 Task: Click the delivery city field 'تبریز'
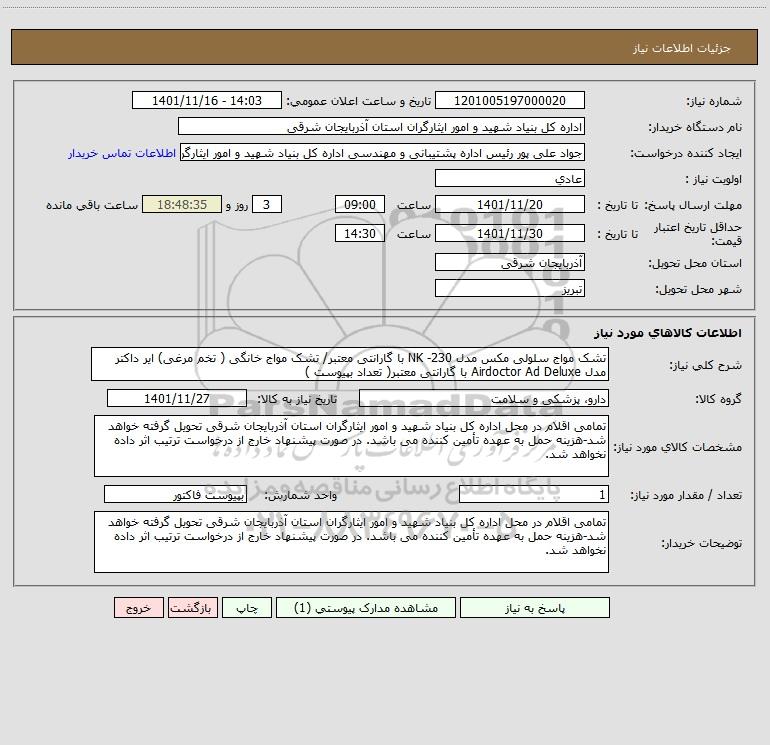[x=510, y=288]
